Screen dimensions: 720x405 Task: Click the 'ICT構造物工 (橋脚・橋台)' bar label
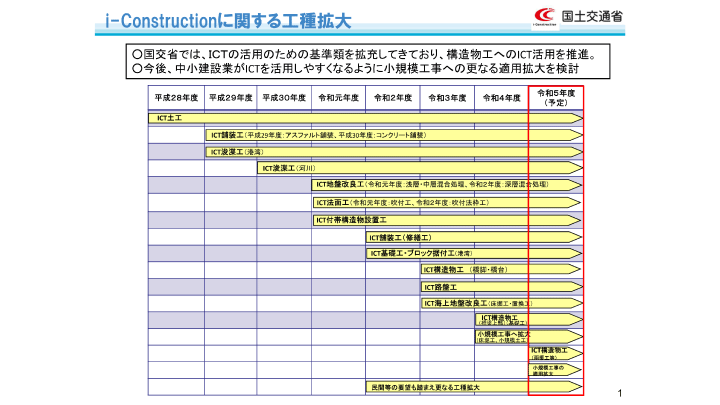(466, 270)
